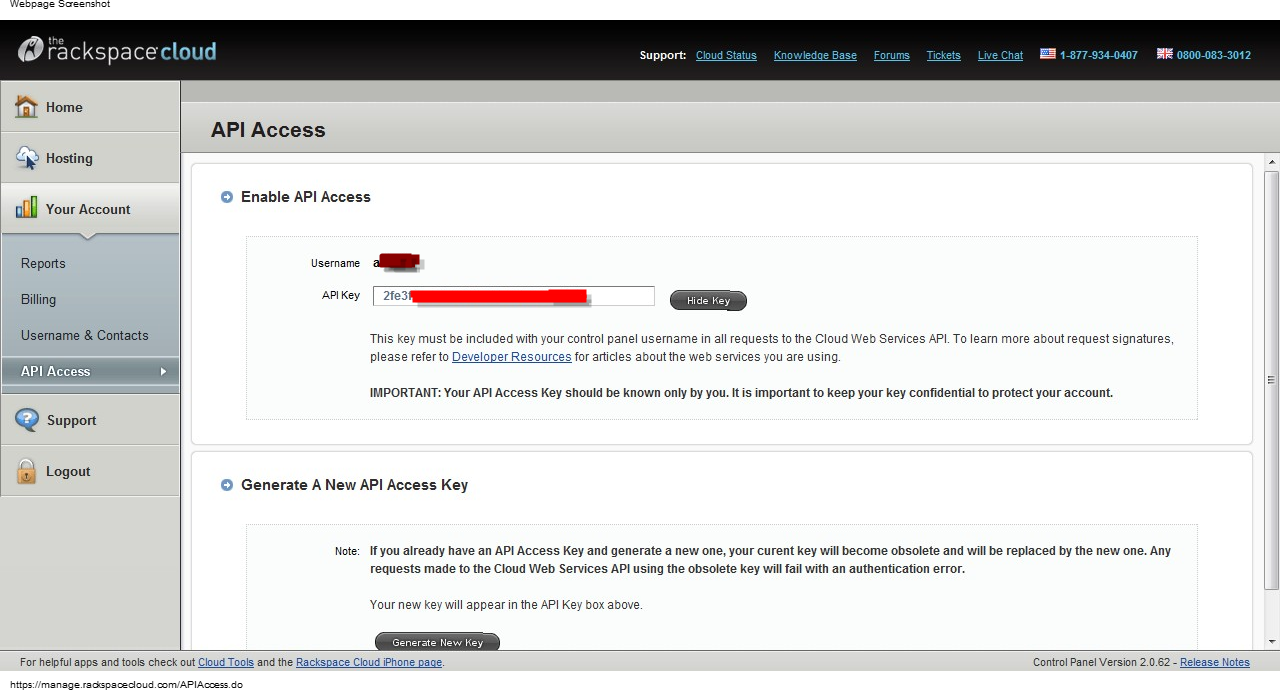
Task: Click the Home house icon
Action: tap(26, 107)
